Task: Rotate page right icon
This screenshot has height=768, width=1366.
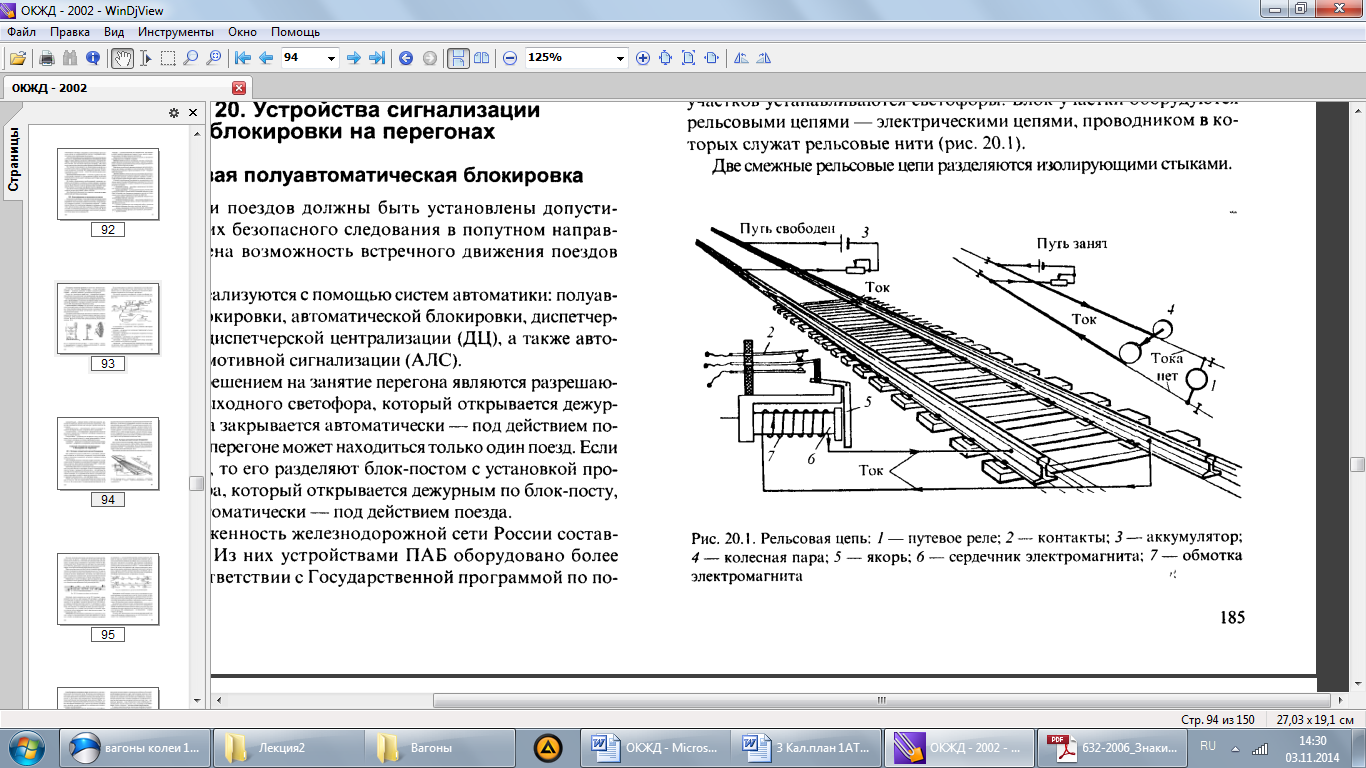Action: (764, 58)
